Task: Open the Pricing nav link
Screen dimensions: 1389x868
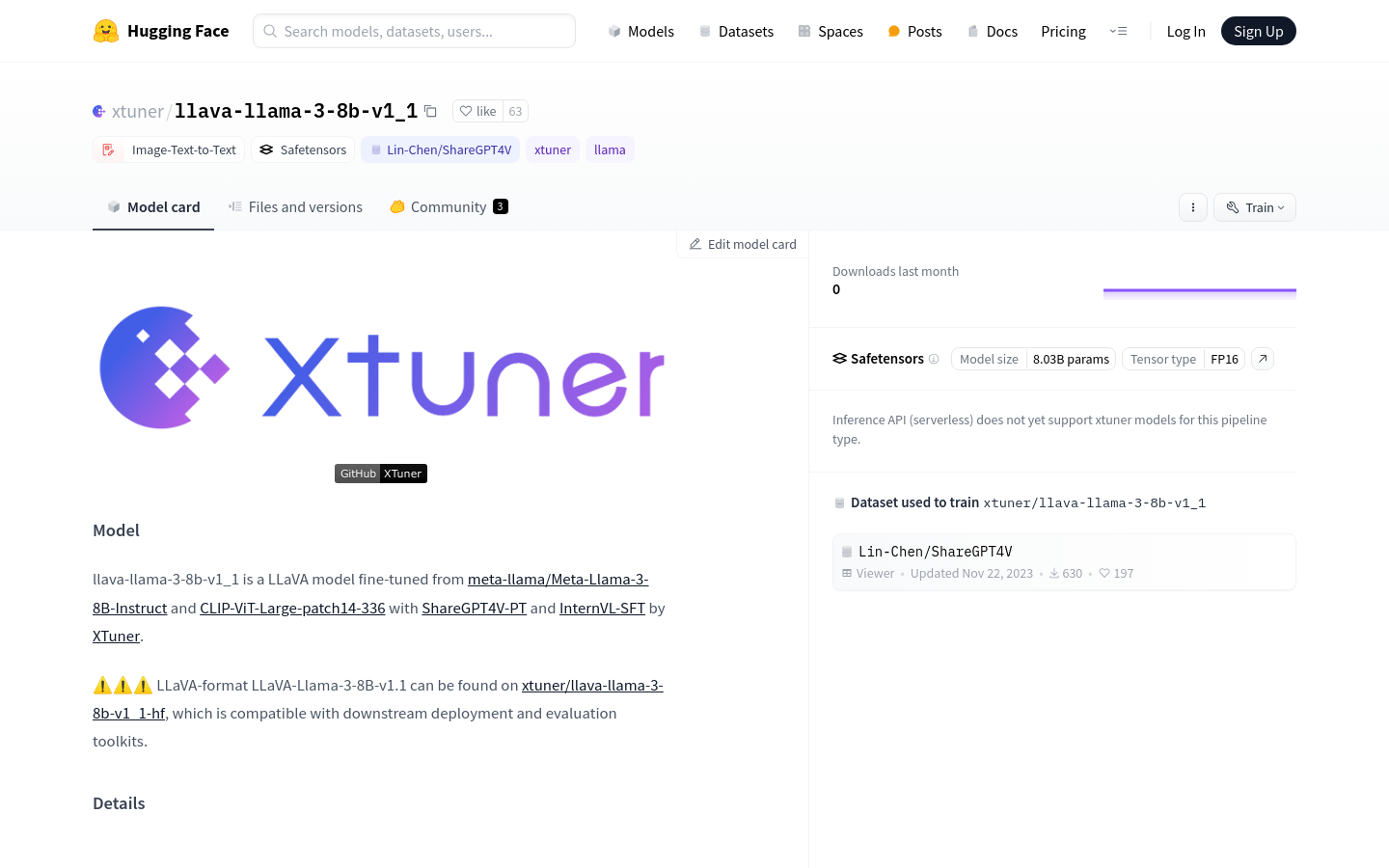Action: tap(1063, 31)
